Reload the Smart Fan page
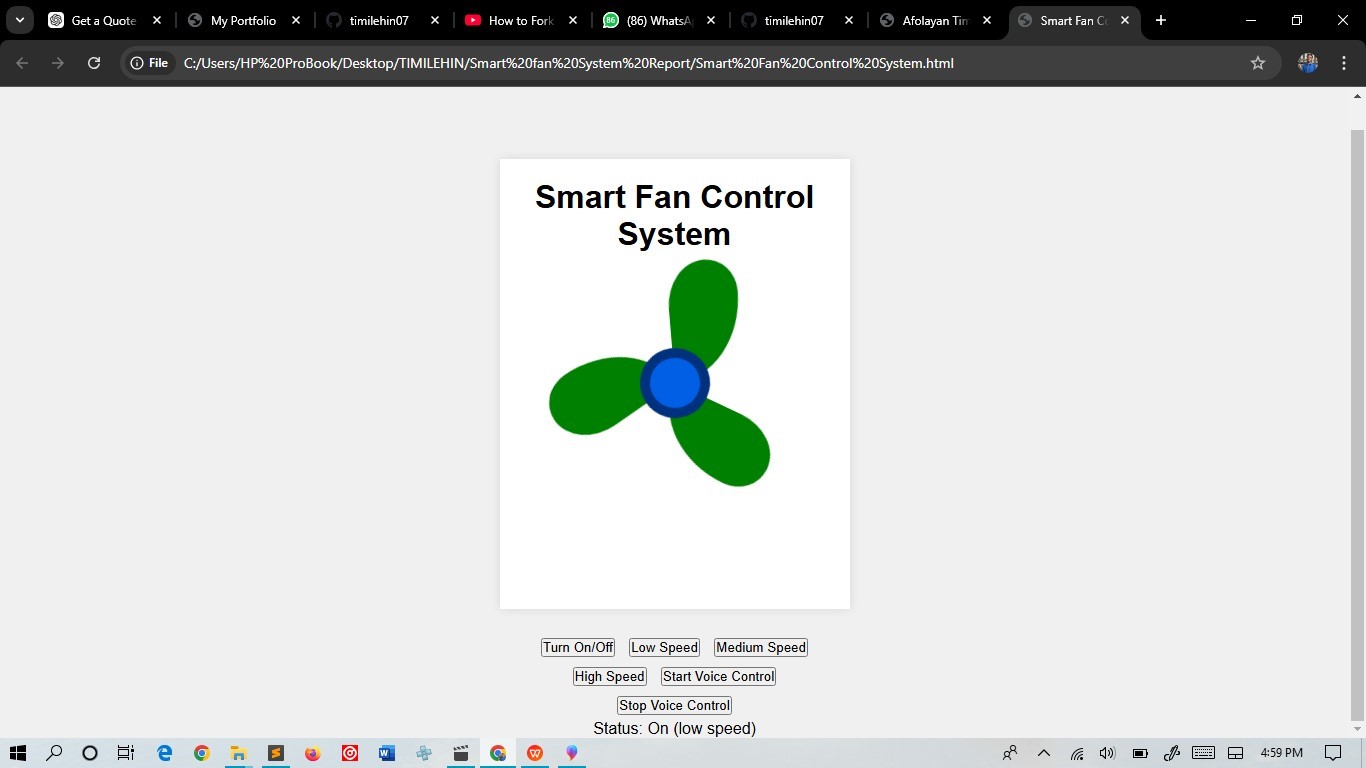The image size is (1366, 768). [x=94, y=63]
